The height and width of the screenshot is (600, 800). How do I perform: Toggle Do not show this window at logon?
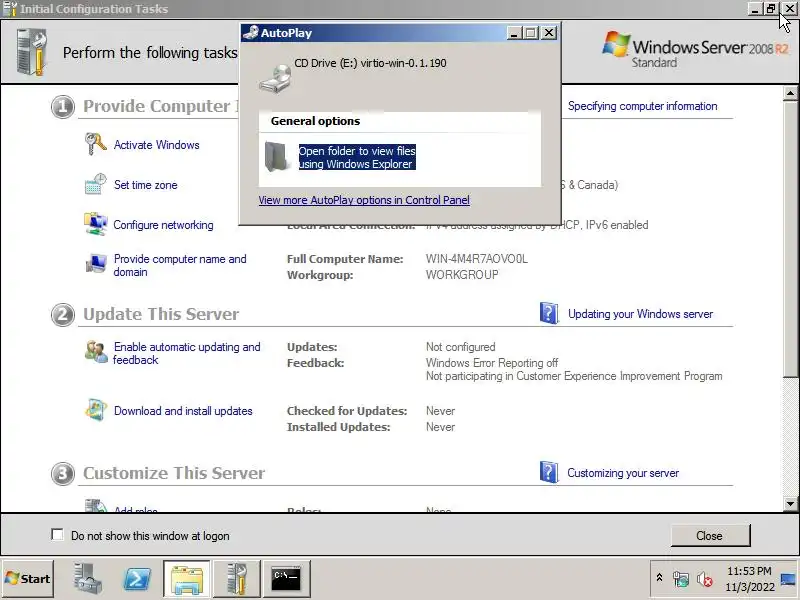click(57, 535)
